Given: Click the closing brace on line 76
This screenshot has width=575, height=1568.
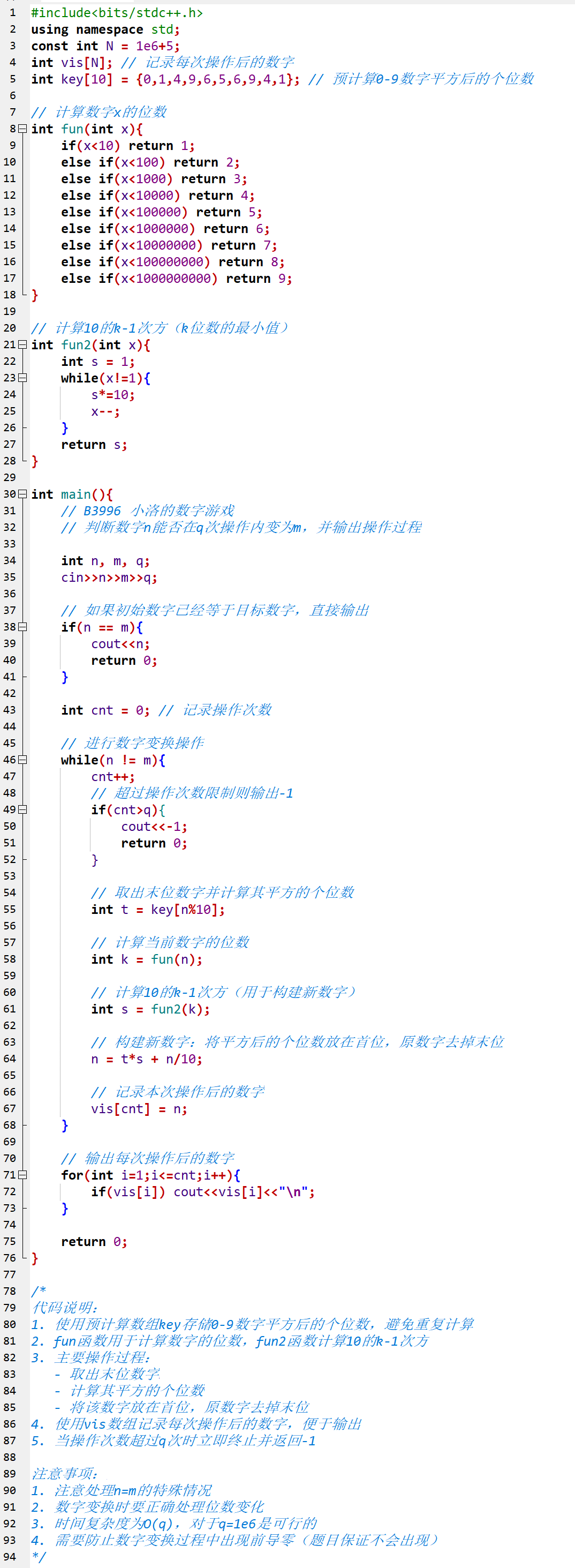Looking at the screenshot, I should click(x=35, y=1258).
